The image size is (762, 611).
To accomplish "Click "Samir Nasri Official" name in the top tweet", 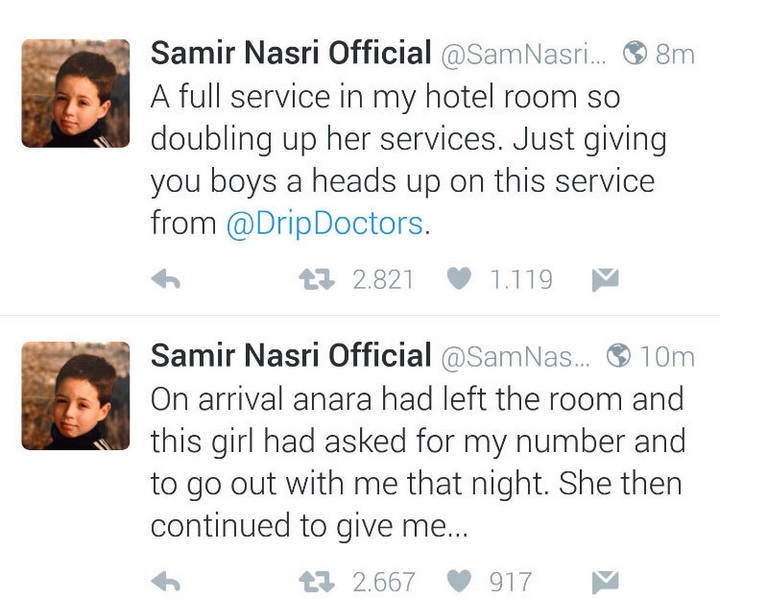I will 290,53.
